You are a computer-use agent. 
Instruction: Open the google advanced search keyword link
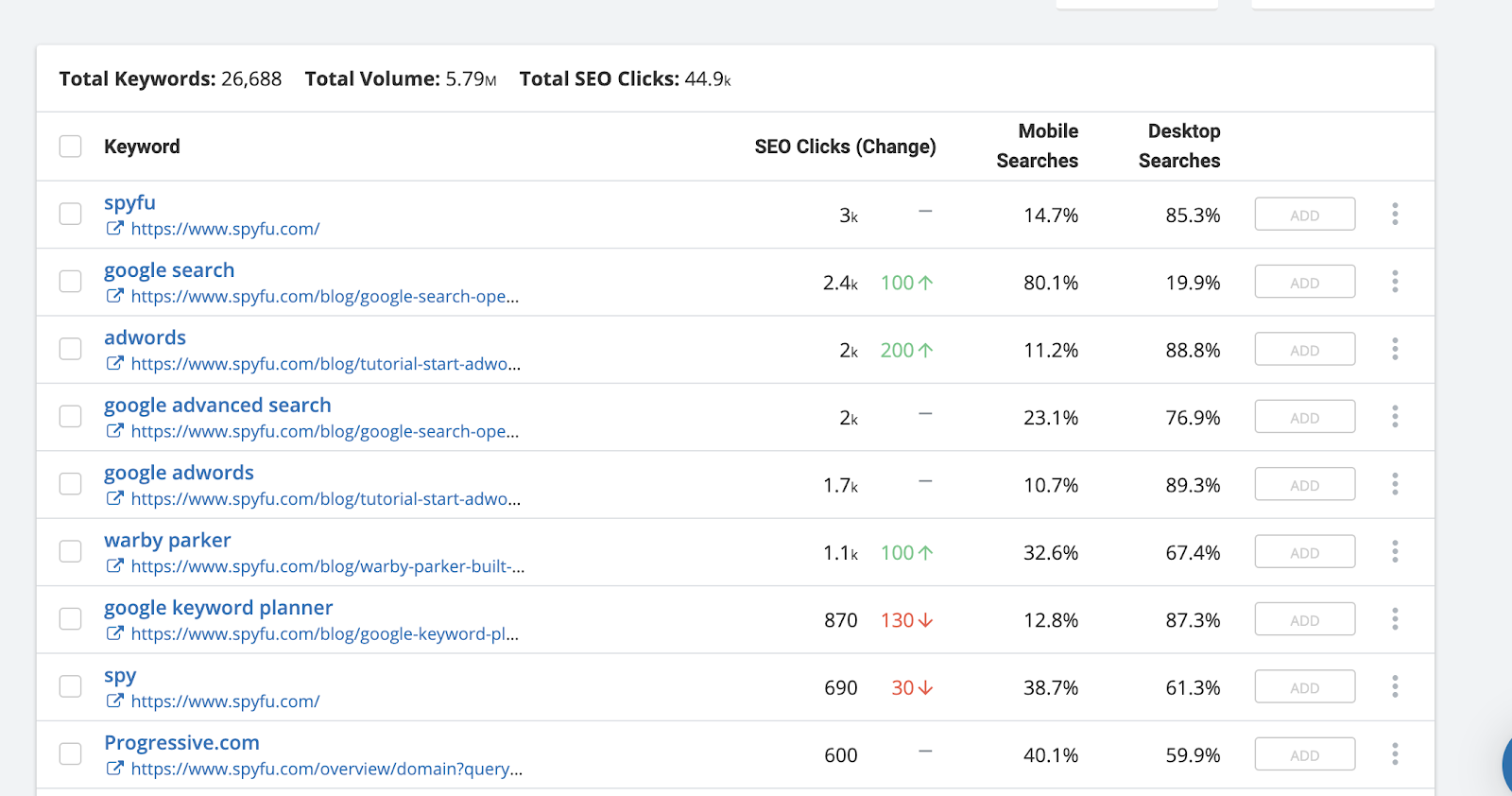(217, 406)
